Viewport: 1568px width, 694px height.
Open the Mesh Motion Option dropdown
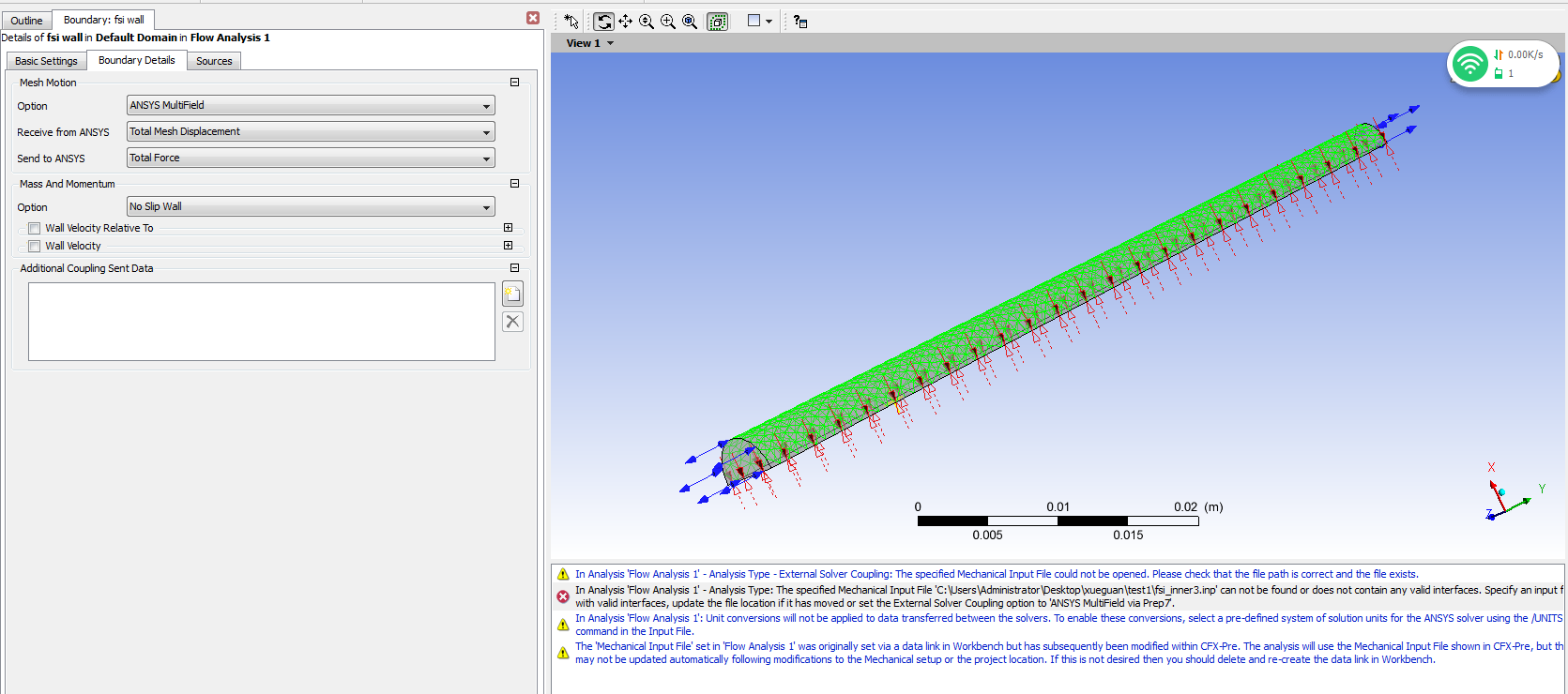[x=311, y=106]
